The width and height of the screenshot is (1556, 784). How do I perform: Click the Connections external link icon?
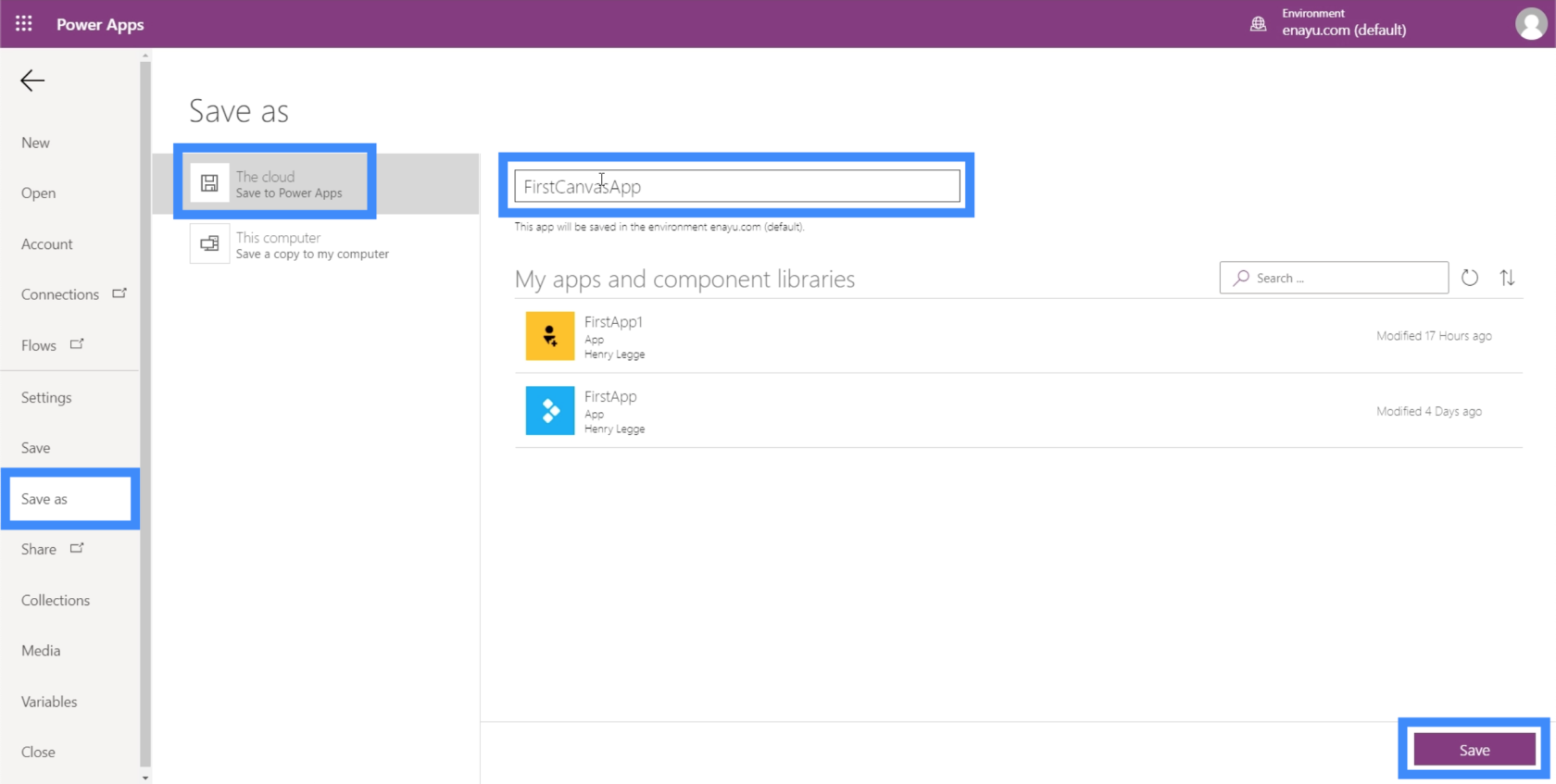click(x=119, y=293)
